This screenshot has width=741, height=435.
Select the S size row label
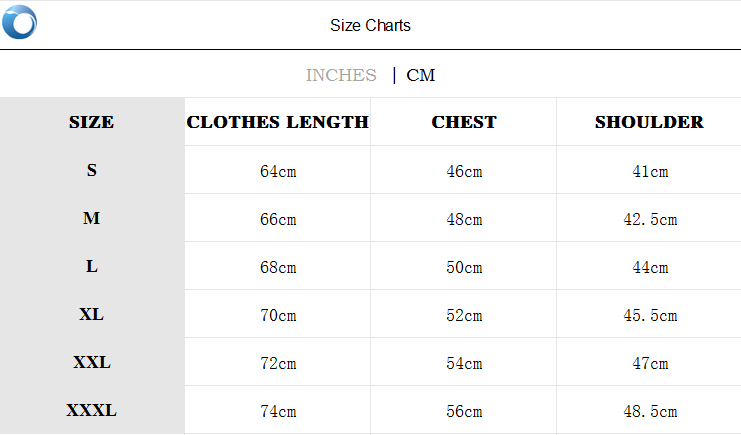coord(92,170)
